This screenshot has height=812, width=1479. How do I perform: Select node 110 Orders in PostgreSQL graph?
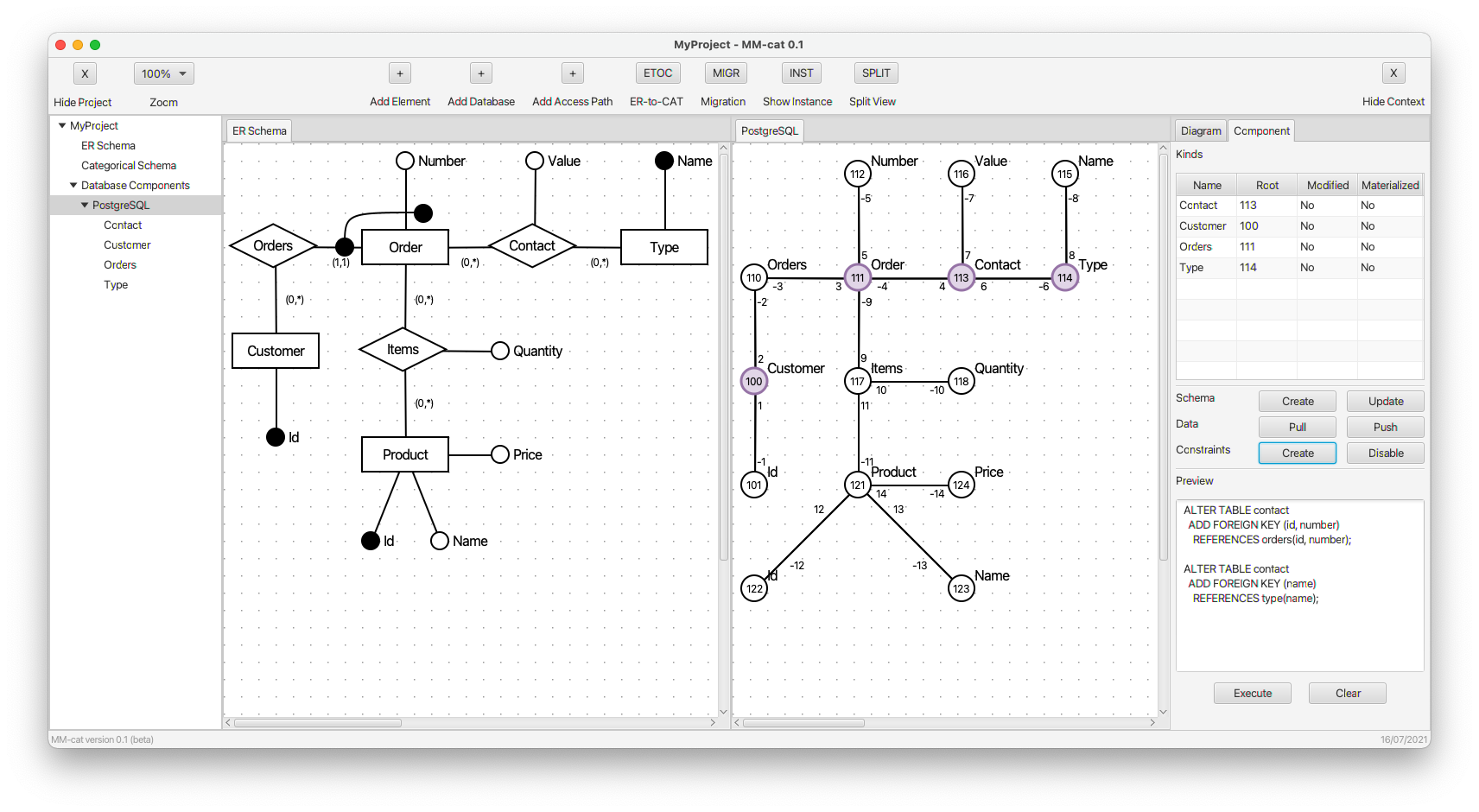(754, 277)
